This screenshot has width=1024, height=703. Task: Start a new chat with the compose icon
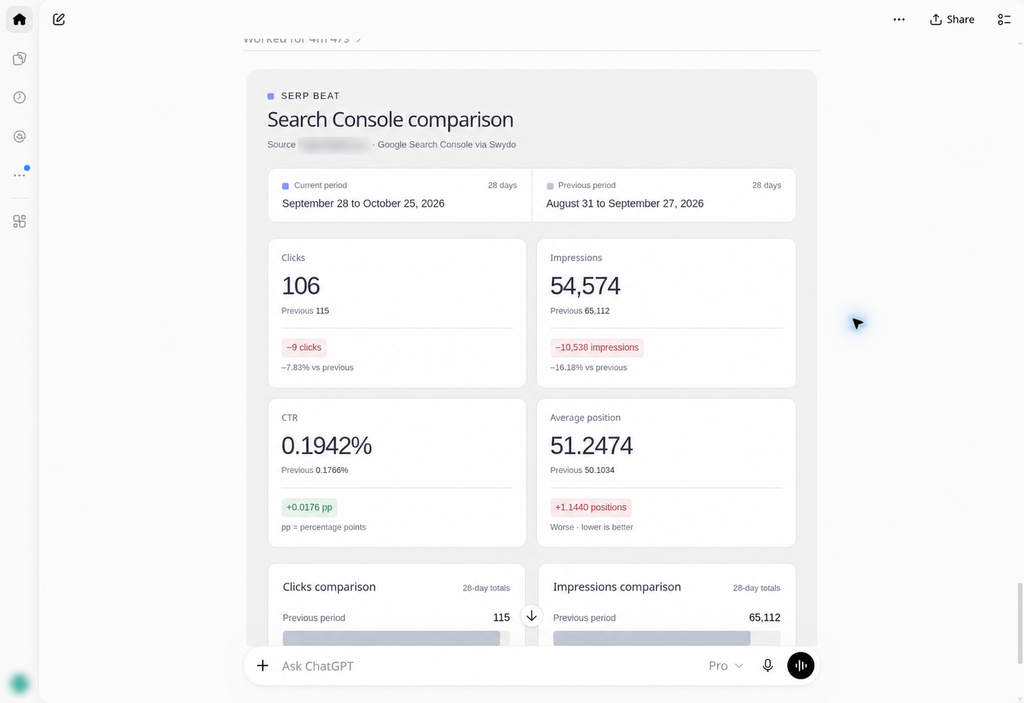[59, 20]
